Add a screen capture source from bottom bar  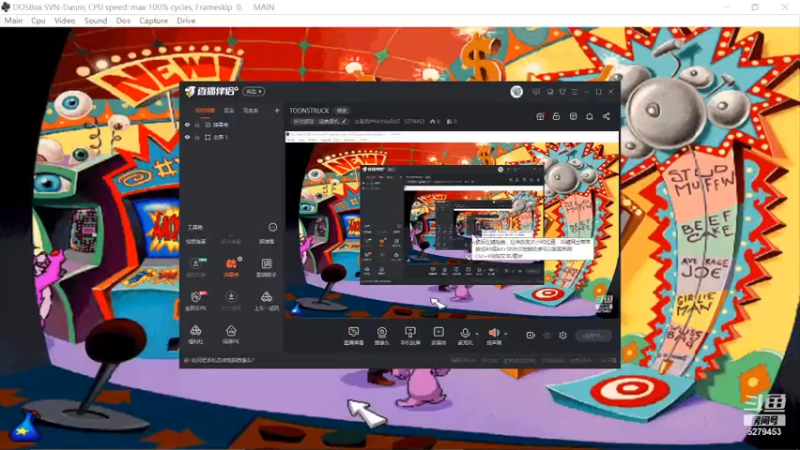click(354, 336)
